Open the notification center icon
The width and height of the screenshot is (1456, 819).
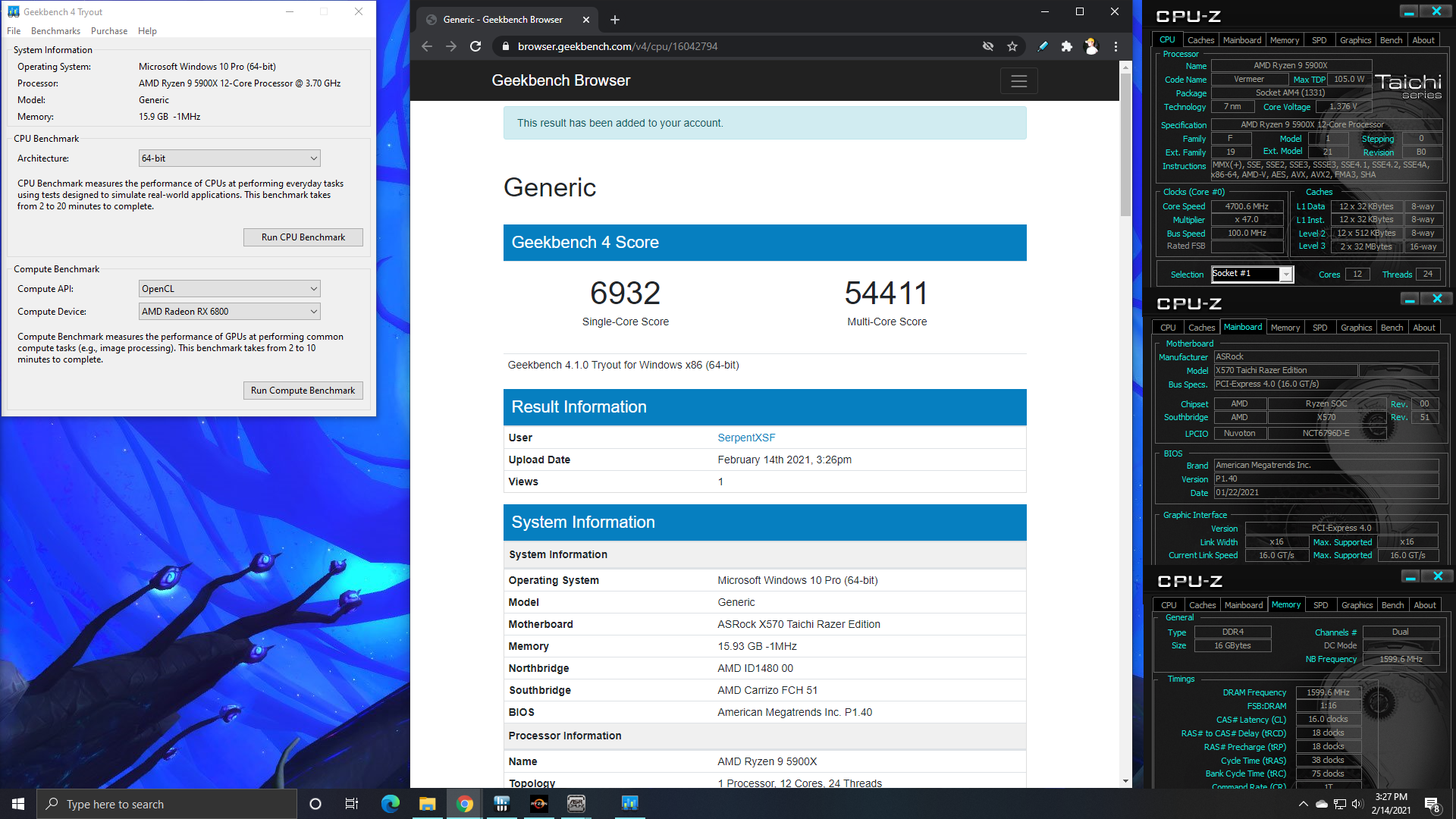1432,805
